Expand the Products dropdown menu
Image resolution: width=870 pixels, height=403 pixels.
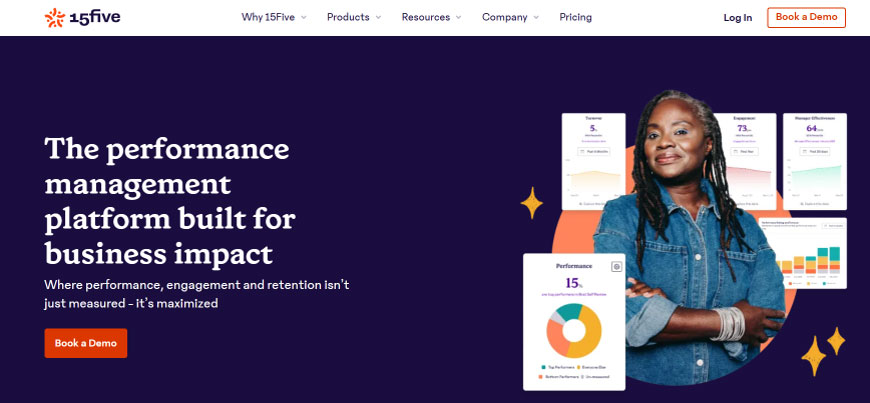(355, 17)
